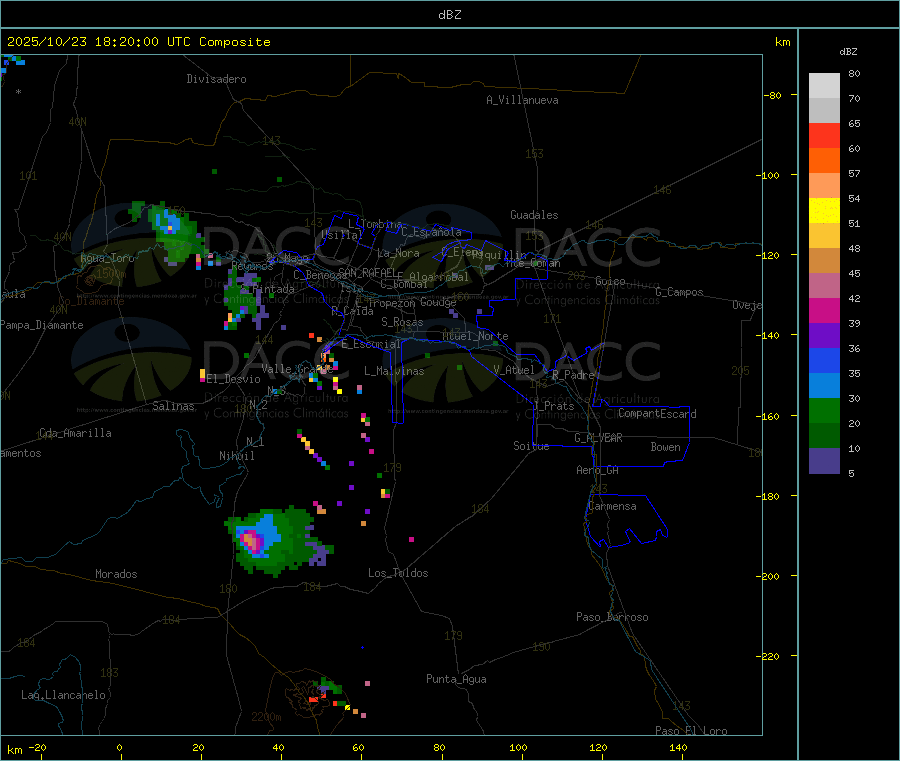
Task: Select the green 20-30 dBZ legend swatch
Action: pos(824,410)
